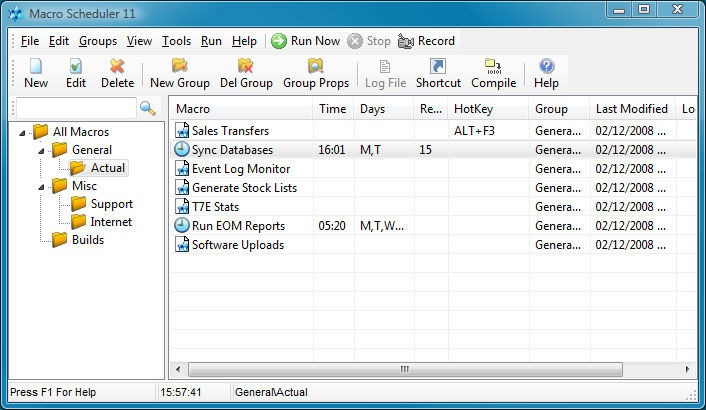Collapse the Misc group in tree
This screenshot has width=706, height=410.
tap(41, 186)
